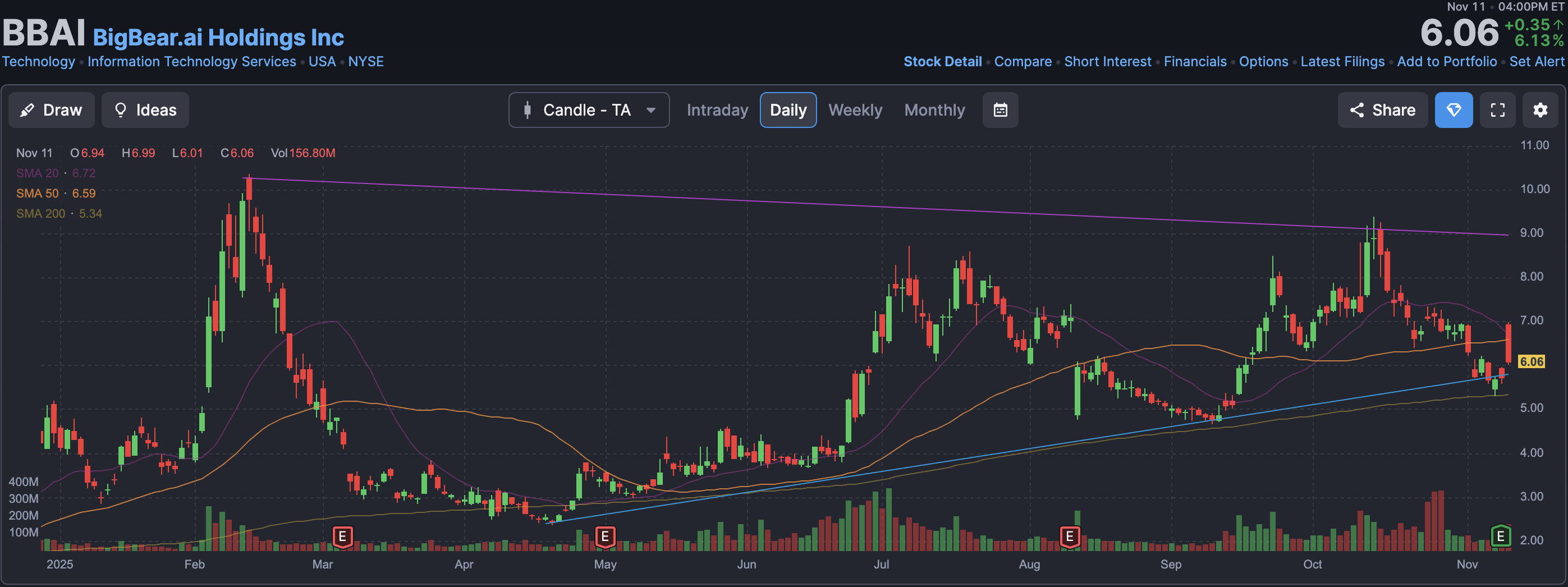The width and height of the screenshot is (1568, 587).
Task: Switch to Monthly timeframe
Action: (x=934, y=110)
